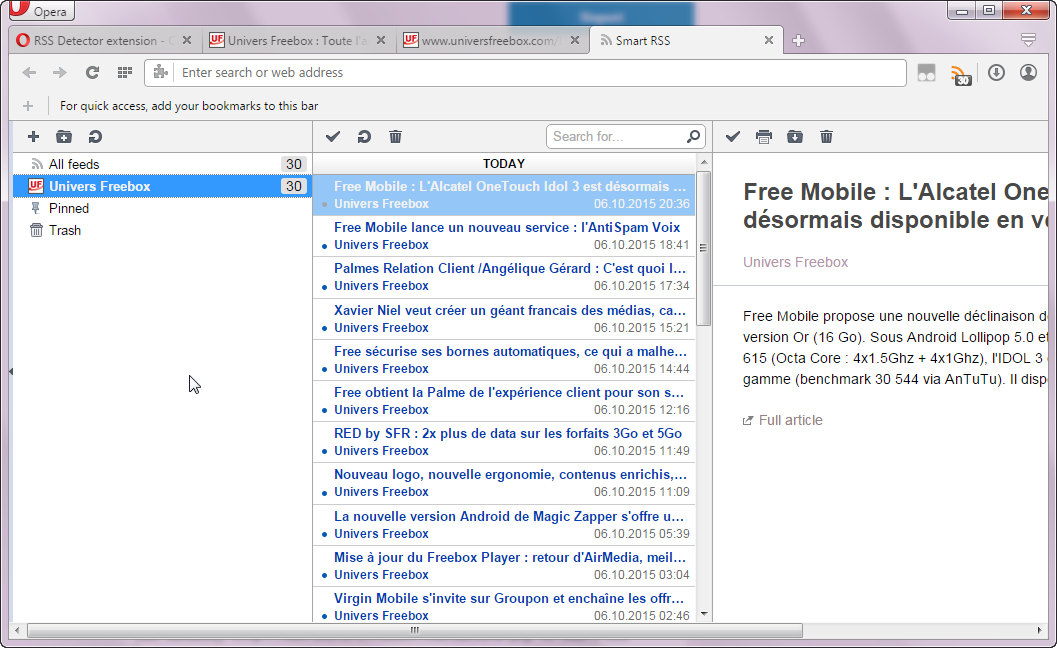This screenshot has height=648, width=1057.
Task: Print the open article
Action: 764,137
